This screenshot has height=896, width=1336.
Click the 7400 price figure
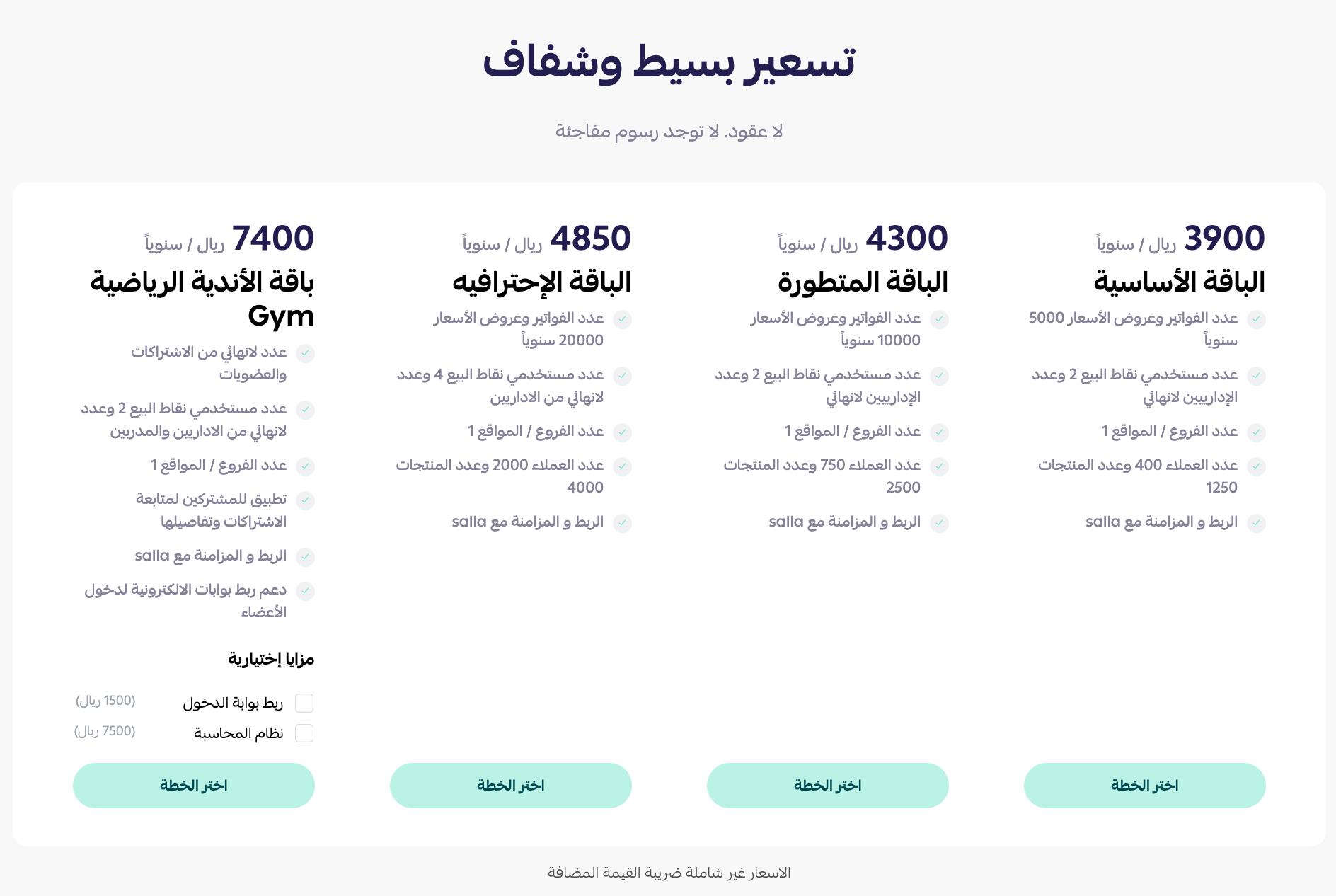[x=273, y=238]
